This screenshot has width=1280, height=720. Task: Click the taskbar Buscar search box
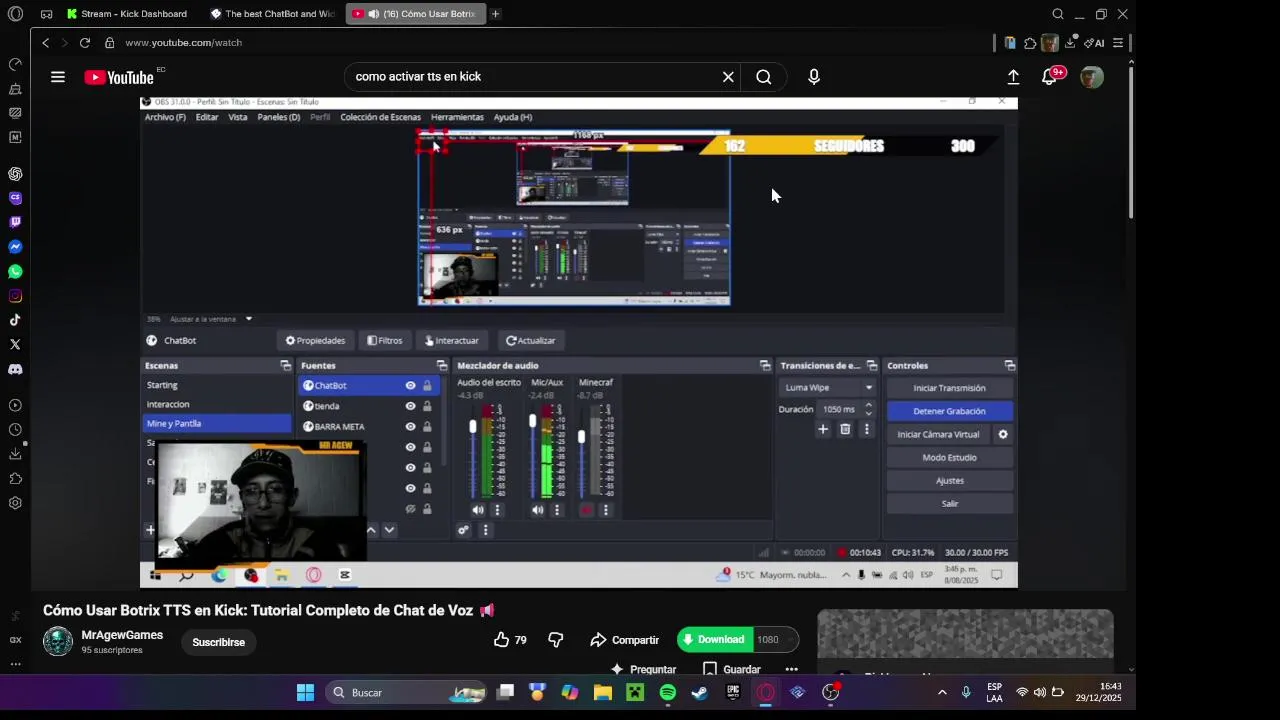(x=407, y=692)
